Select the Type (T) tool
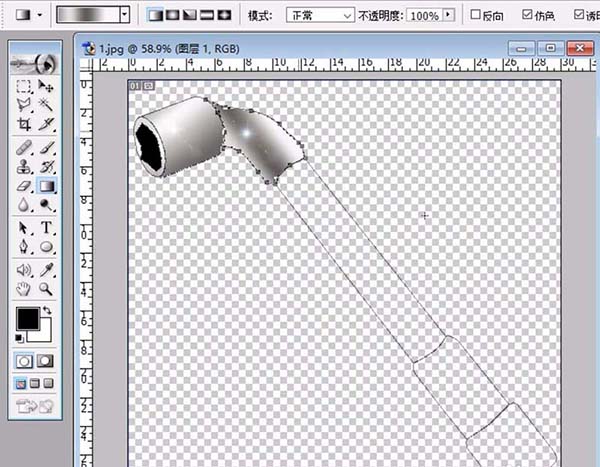The image size is (600, 467). pos(46,228)
